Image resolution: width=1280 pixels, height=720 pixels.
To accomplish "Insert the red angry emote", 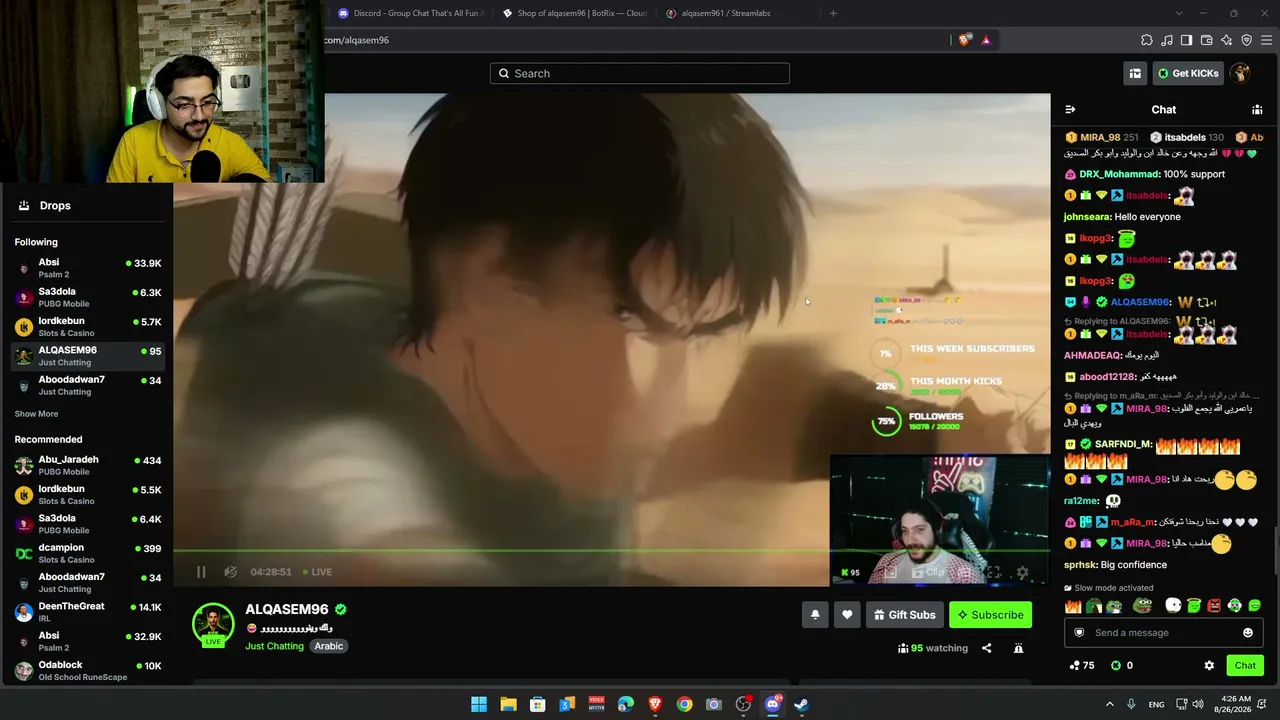I will [1214, 606].
